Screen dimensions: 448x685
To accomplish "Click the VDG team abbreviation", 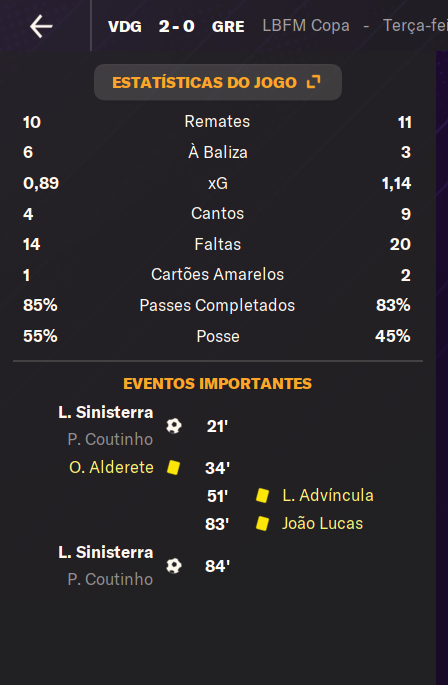I will [125, 27].
